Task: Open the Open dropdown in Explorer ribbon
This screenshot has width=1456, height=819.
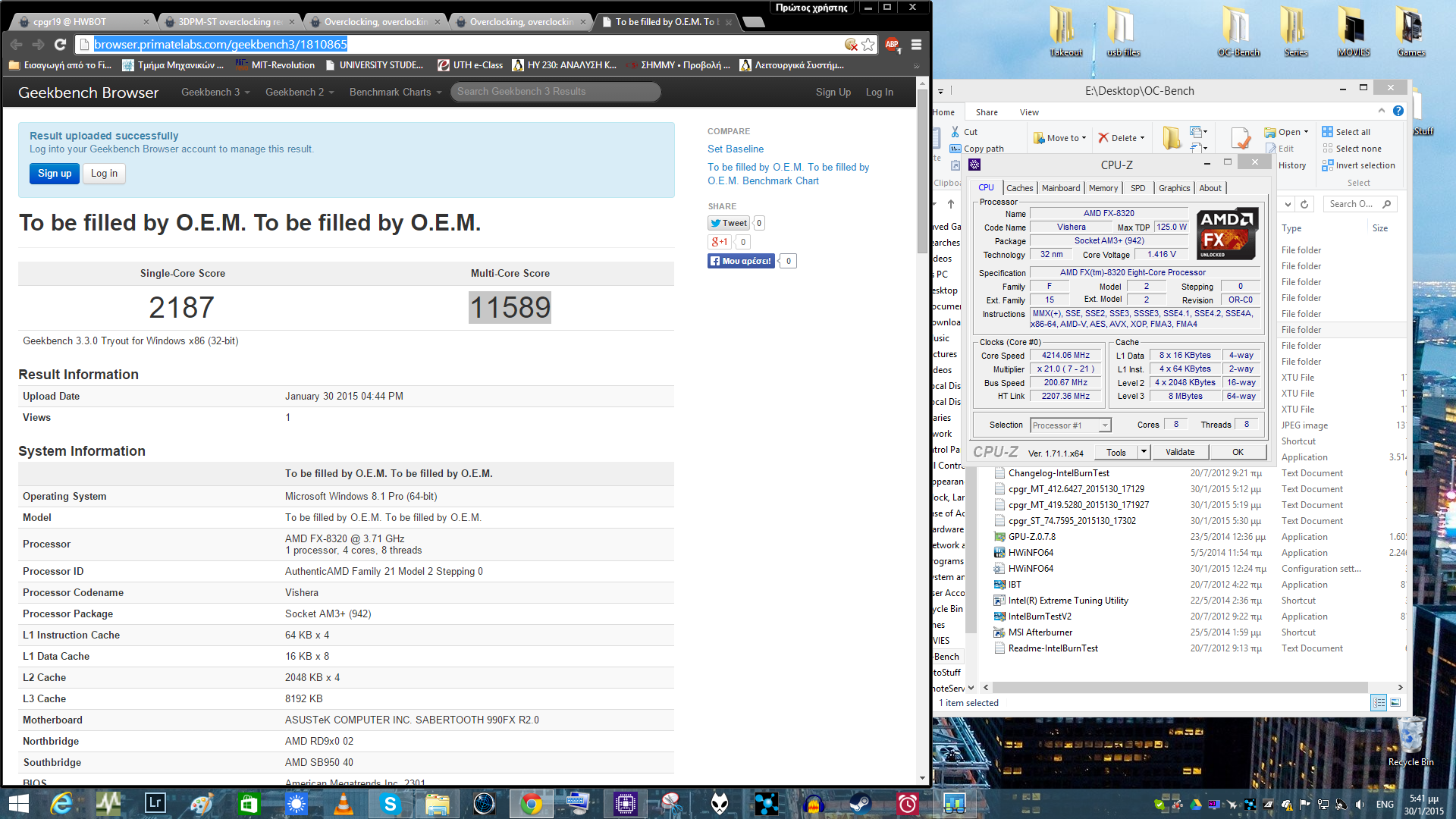Action: pyautogui.click(x=1286, y=132)
